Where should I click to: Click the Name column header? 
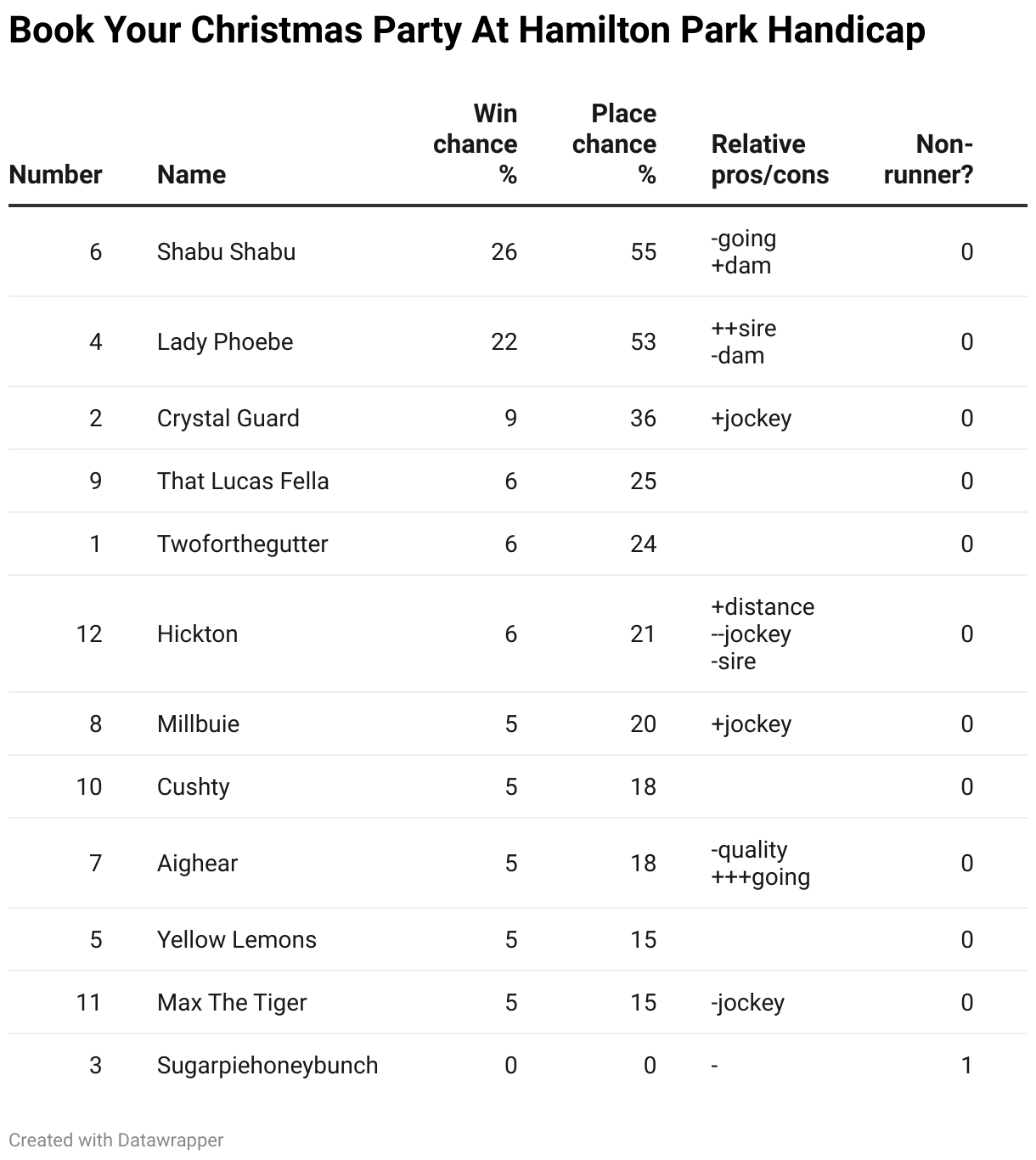click(x=191, y=175)
